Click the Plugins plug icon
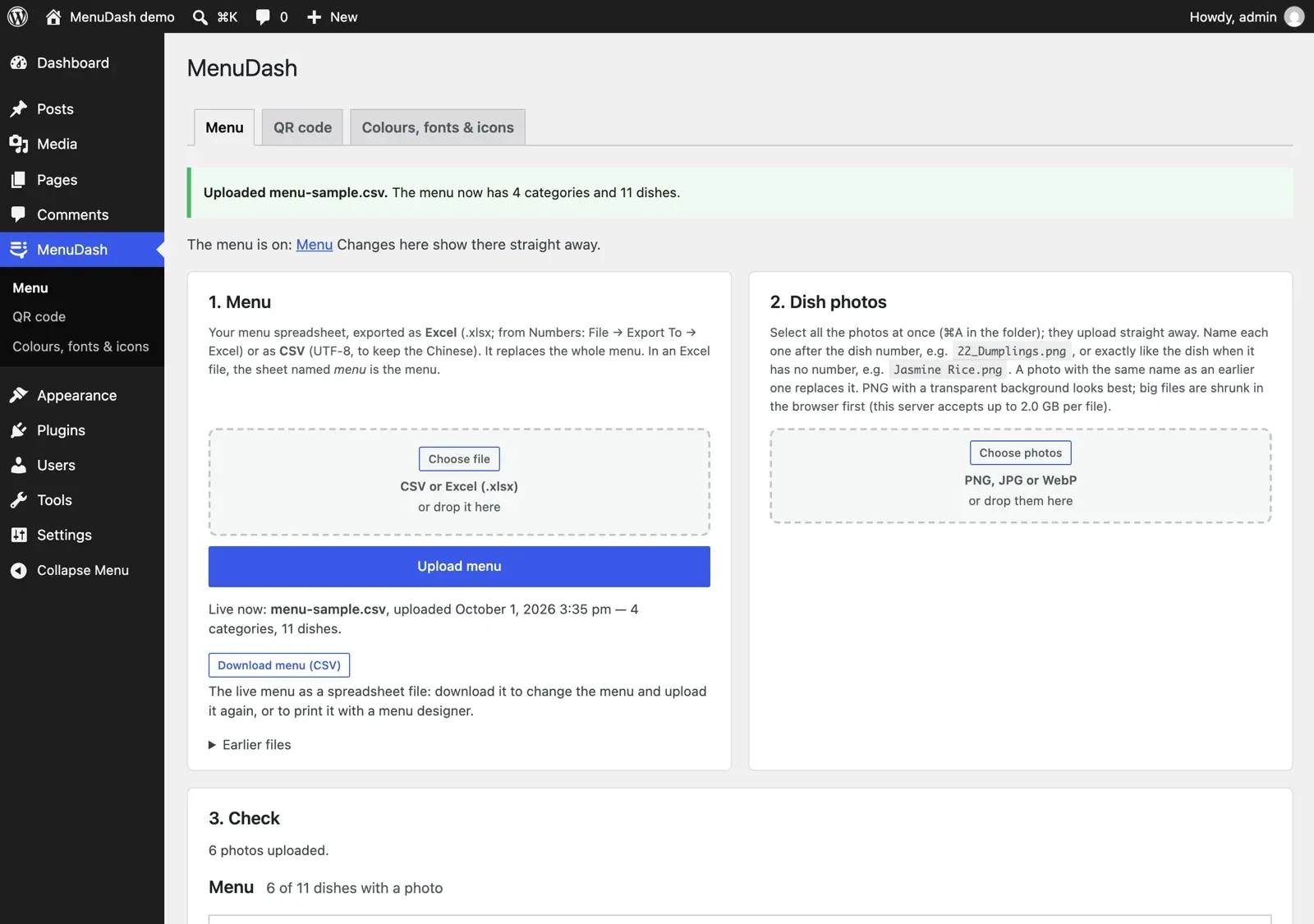The width and height of the screenshot is (1314, 924). (18, 430)
